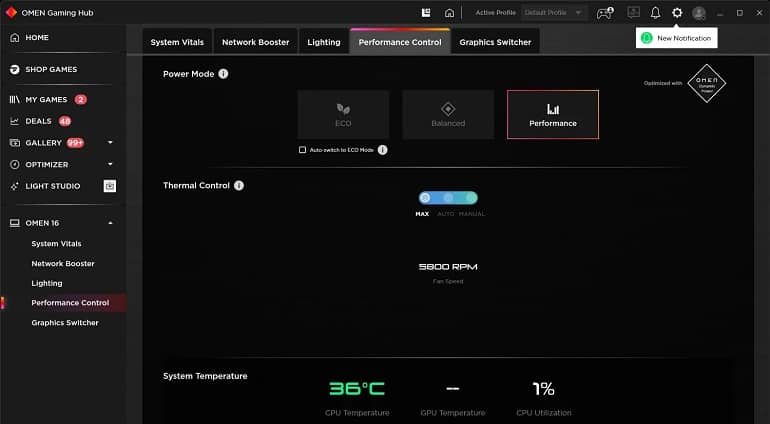
Task: Open the user profile avatar
Action: pyautogui.click(x=698, y=13)
